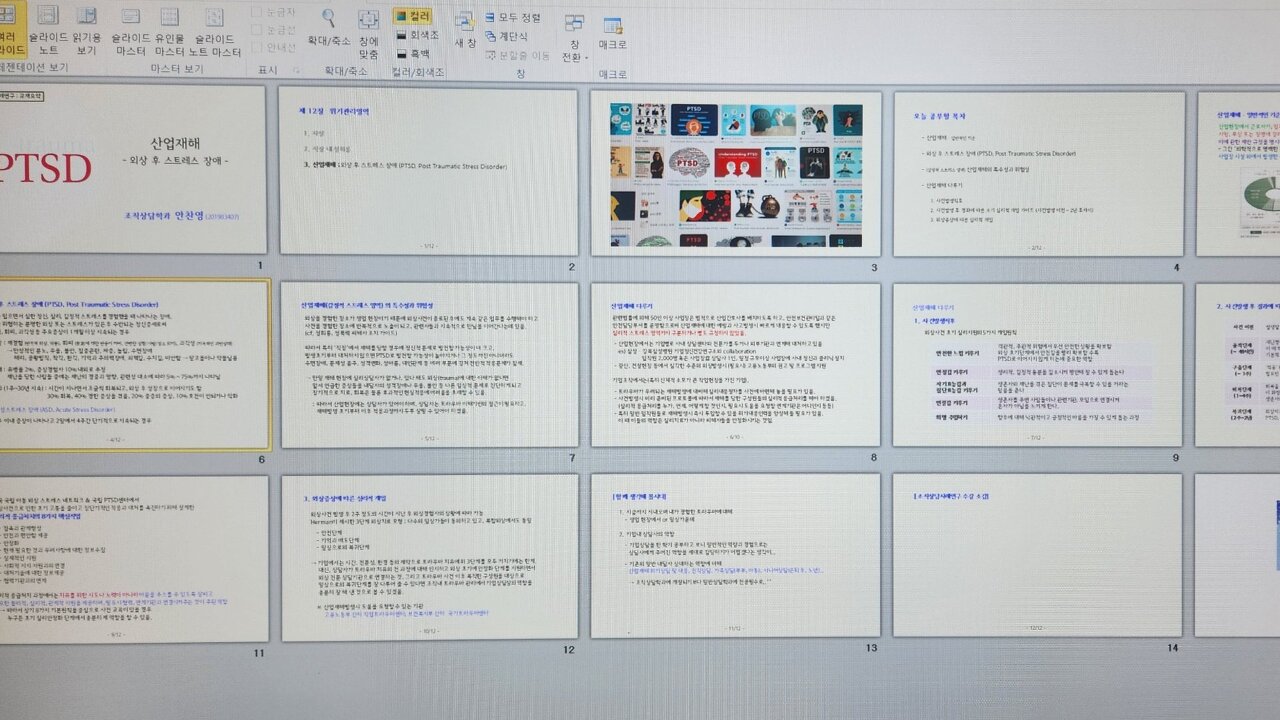Select slide 11 thumbnail
This screenshot has height=720, width=1280.
(x=134, y=558)
